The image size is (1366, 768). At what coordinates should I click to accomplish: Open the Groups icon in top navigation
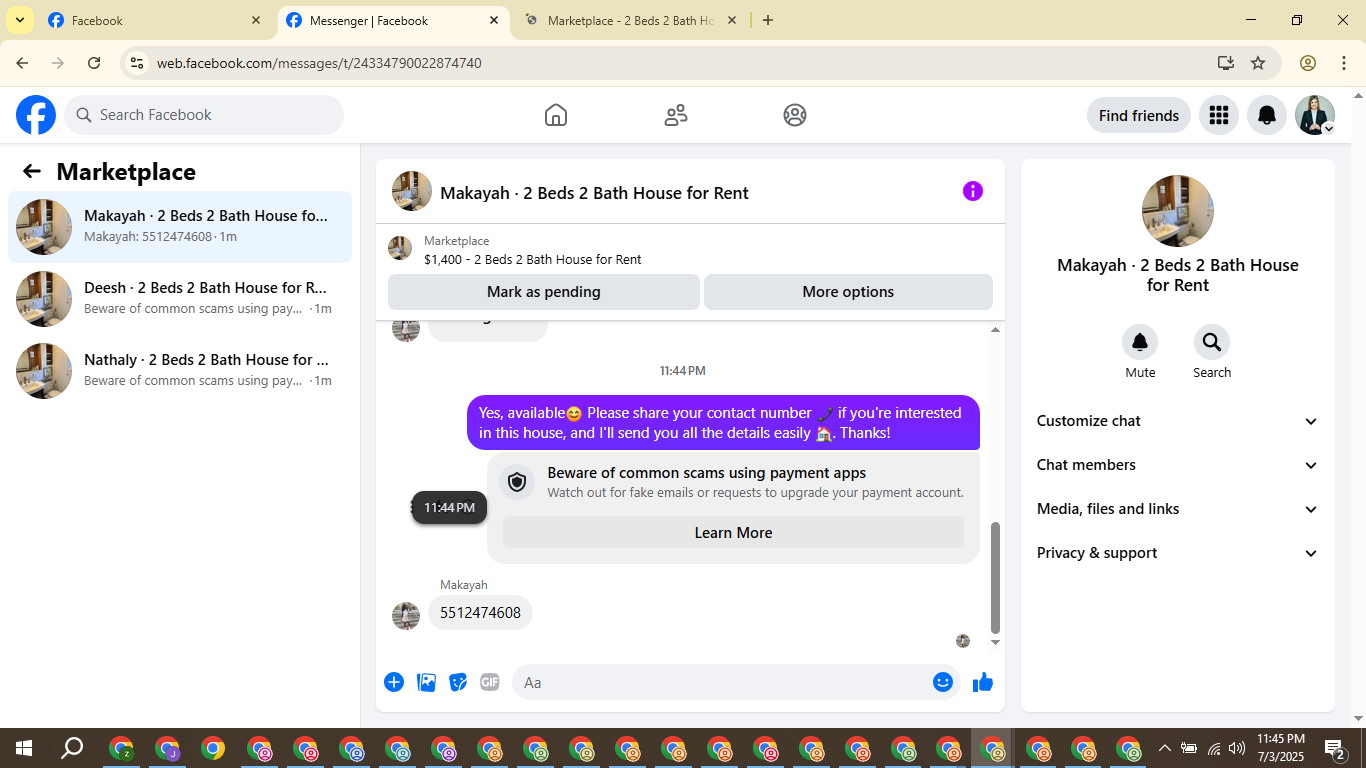click(x=795, y=115)
